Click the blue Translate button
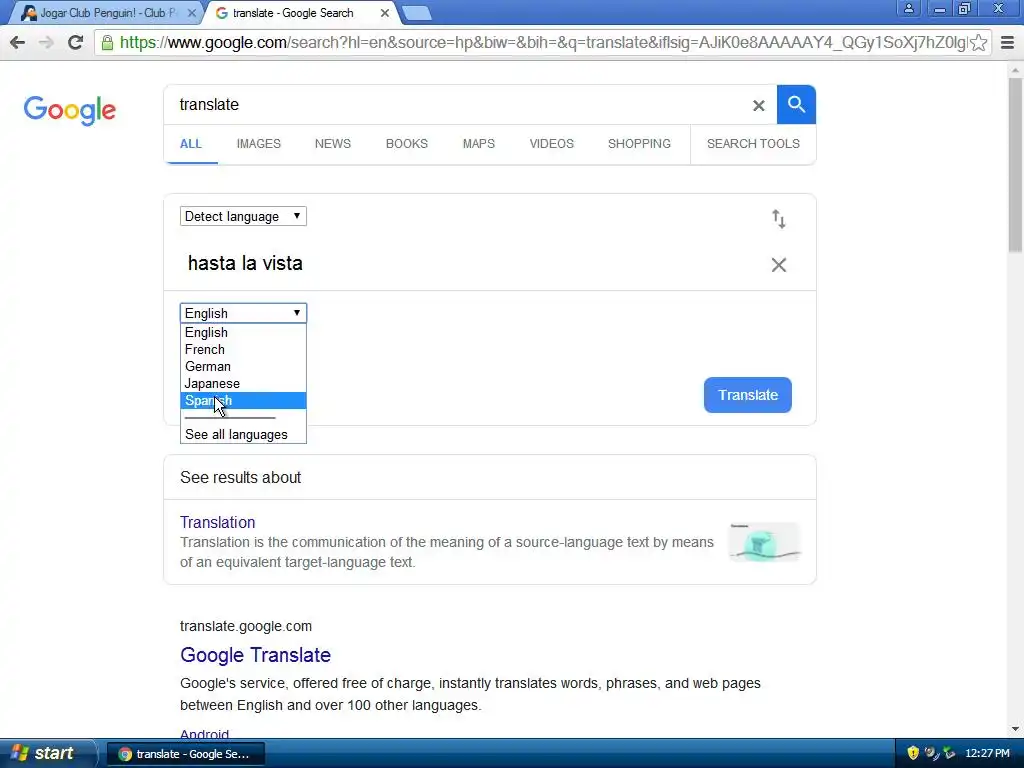This screenshot has height=768, width=1024. click(x=748, y=395)
